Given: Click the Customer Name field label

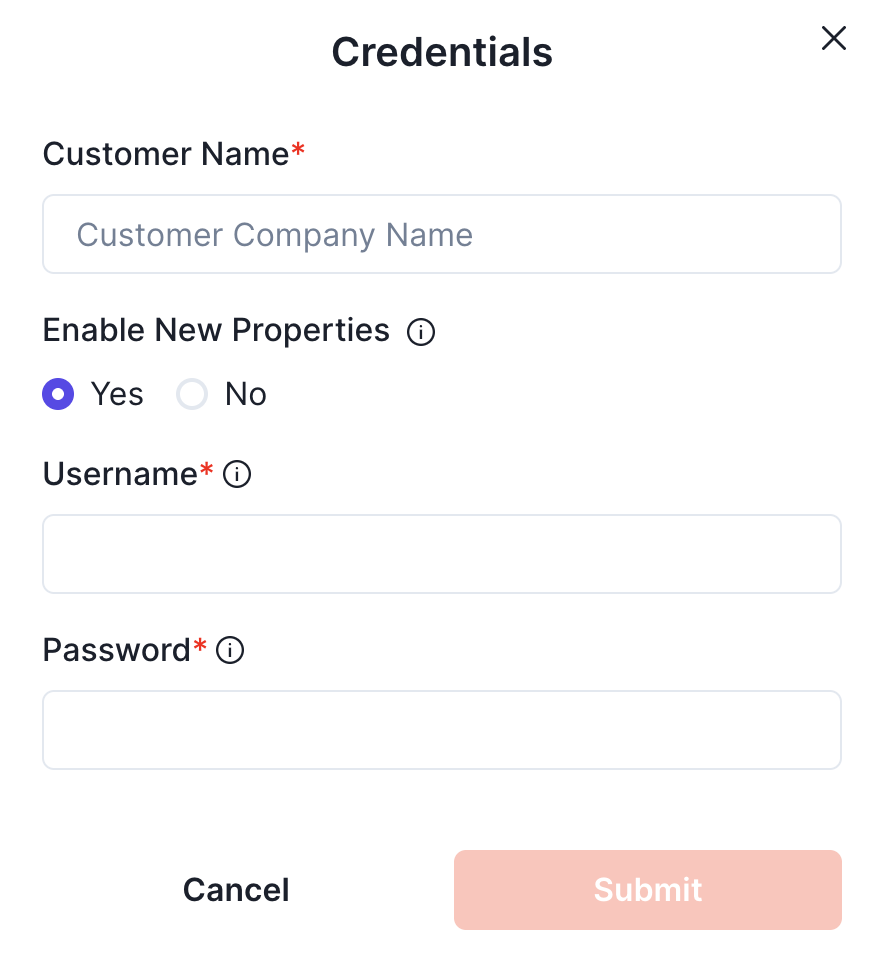Looking at the screenshot, I should pos(165,154).
